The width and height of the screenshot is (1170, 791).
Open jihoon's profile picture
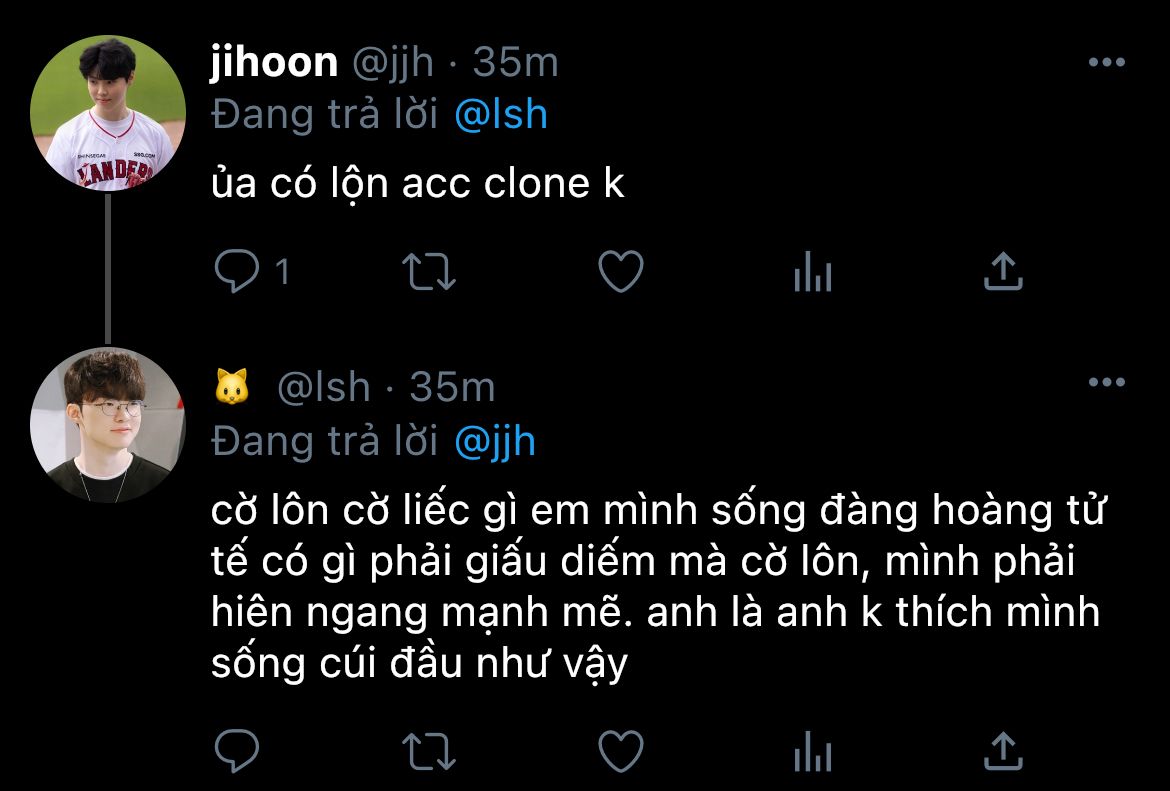coord(107,113)
